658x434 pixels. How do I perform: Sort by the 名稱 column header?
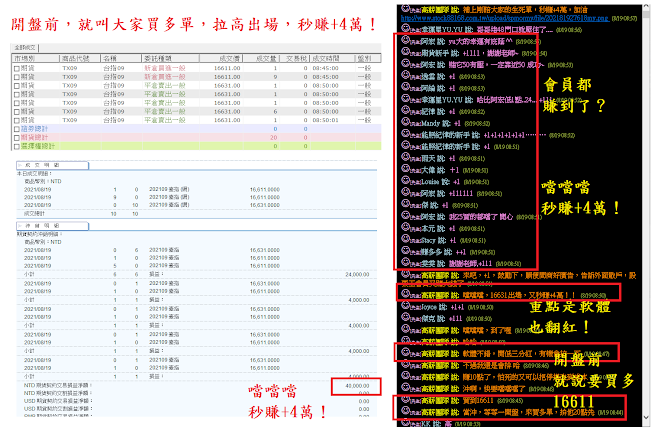coord(121,58)
